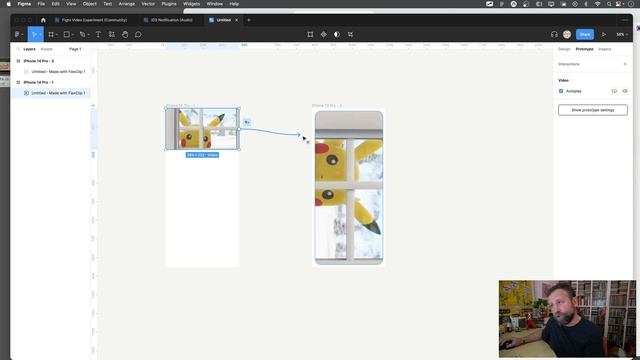
Task: Open the frame tools dropdown arrow
Action: (x=56, y=35)
